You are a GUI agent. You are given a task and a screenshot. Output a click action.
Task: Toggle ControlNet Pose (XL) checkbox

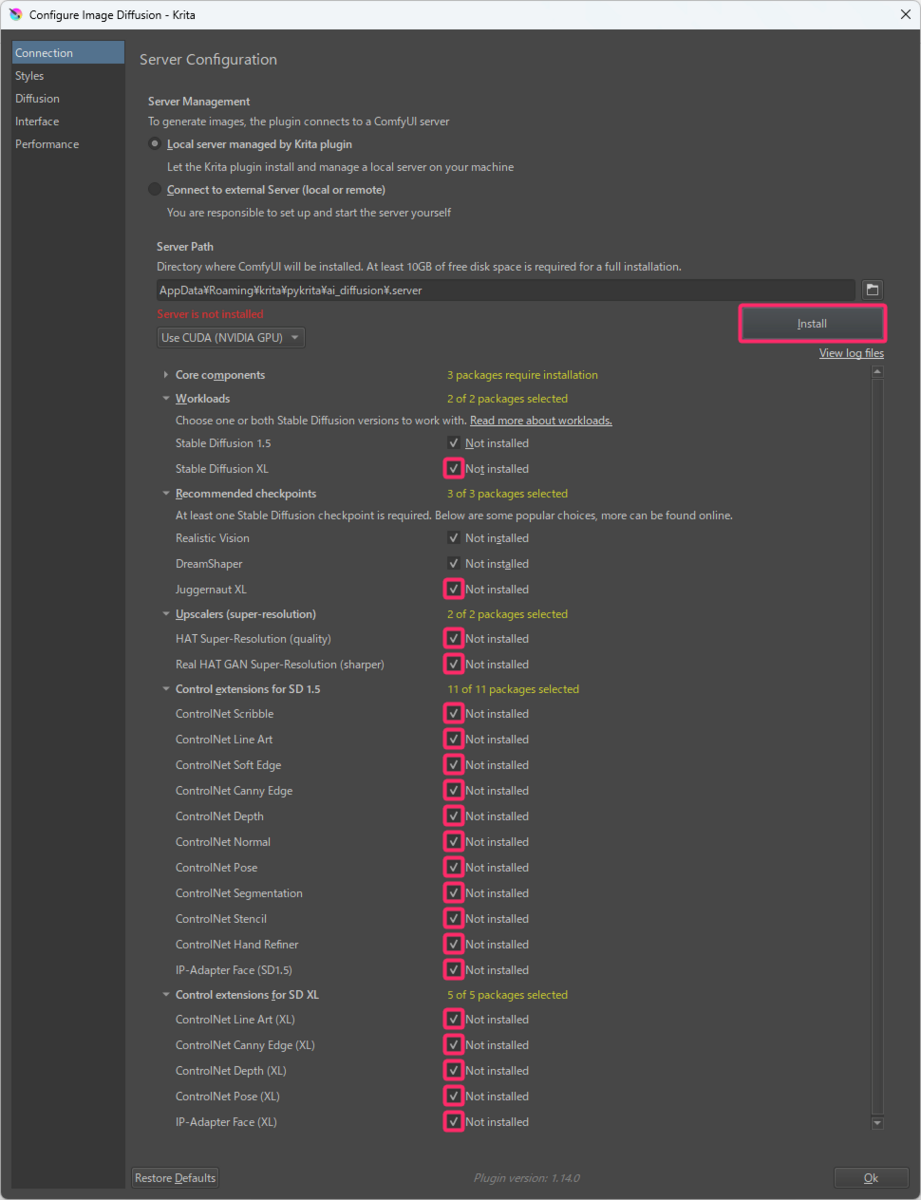point(454,1097)
